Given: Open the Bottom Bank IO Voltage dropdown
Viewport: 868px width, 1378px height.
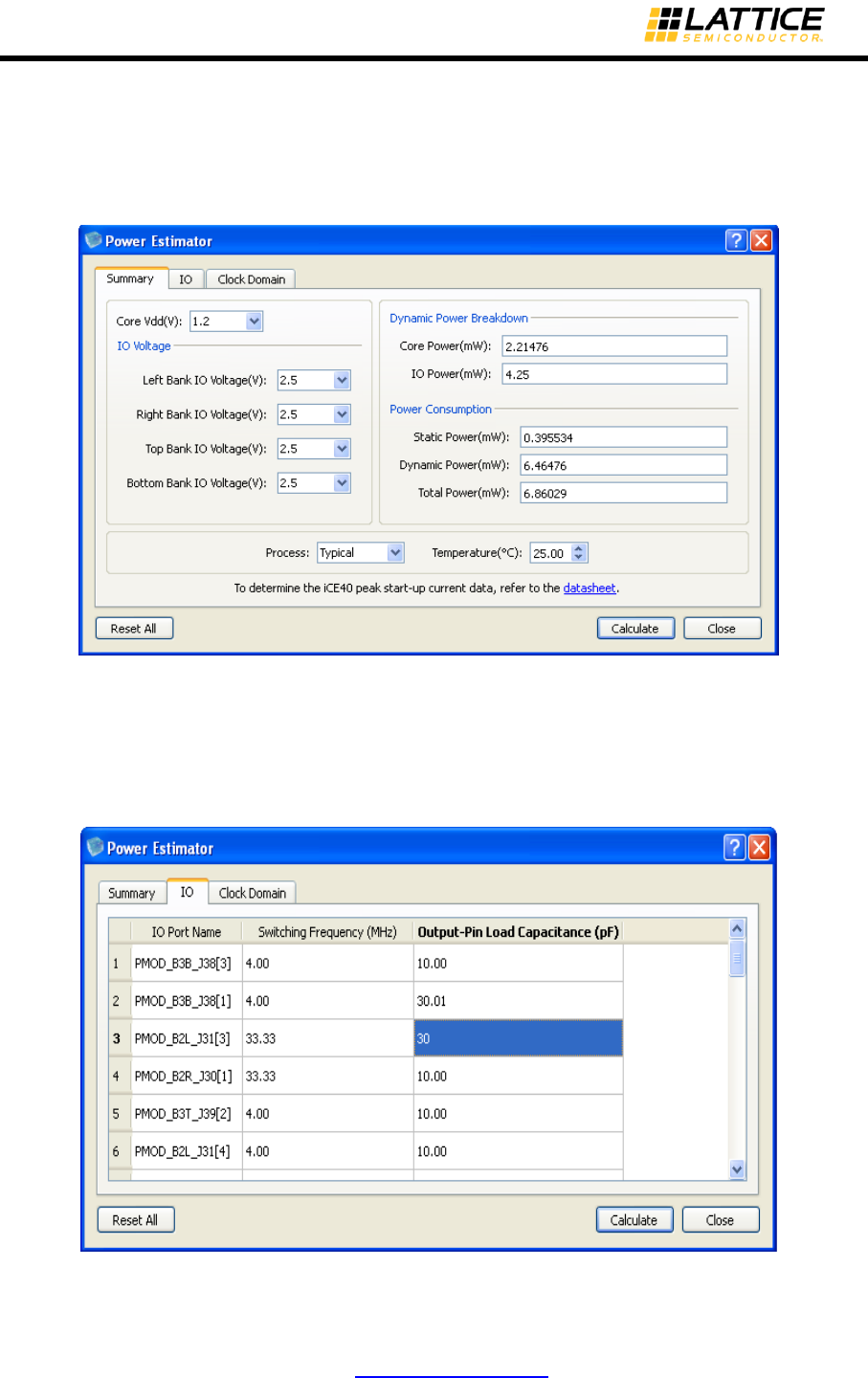Looking at the screenshot, I should point(342,483).
